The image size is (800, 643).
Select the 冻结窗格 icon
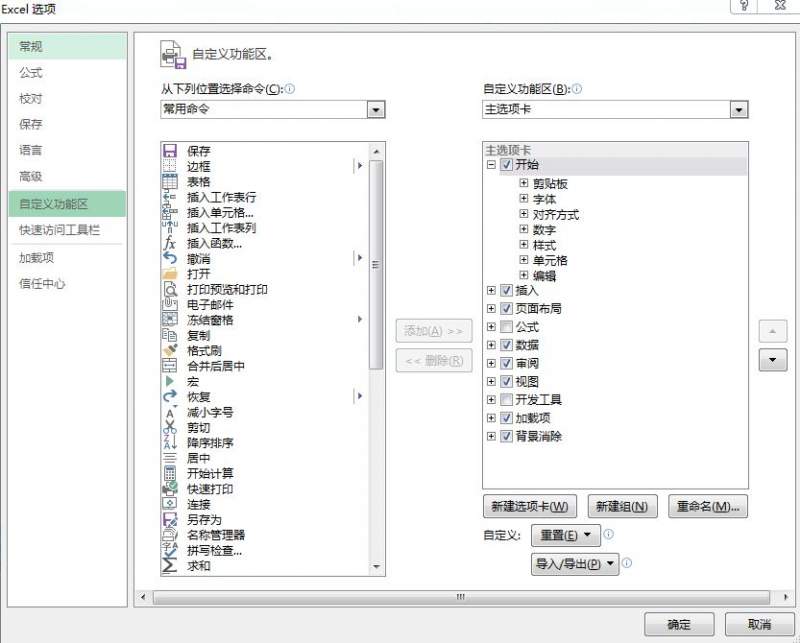pos(169,319)
